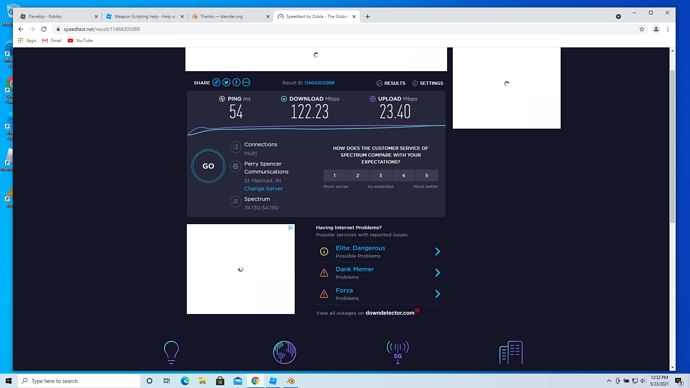Click Dank Memer alert triangle icon
This screenshot has width=690, height=388.
[324, 273]
